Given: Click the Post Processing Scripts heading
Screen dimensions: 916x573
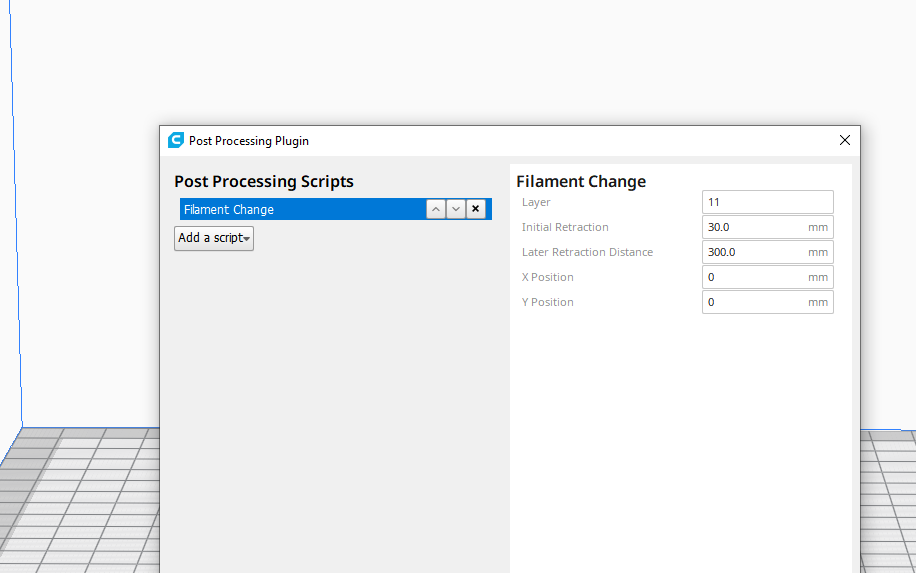Looking at the screenshot, I should pyautogui.click(x=264, y=181).
